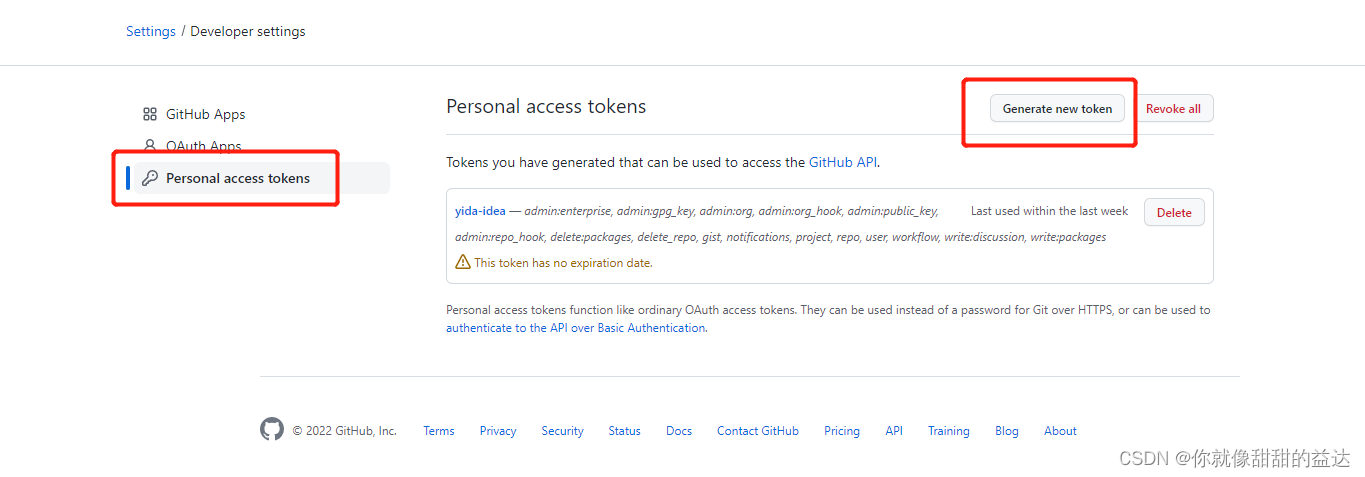Open the Terms footer link
The width and height of the screenshot is (1365, 477).
click(439, 431)
